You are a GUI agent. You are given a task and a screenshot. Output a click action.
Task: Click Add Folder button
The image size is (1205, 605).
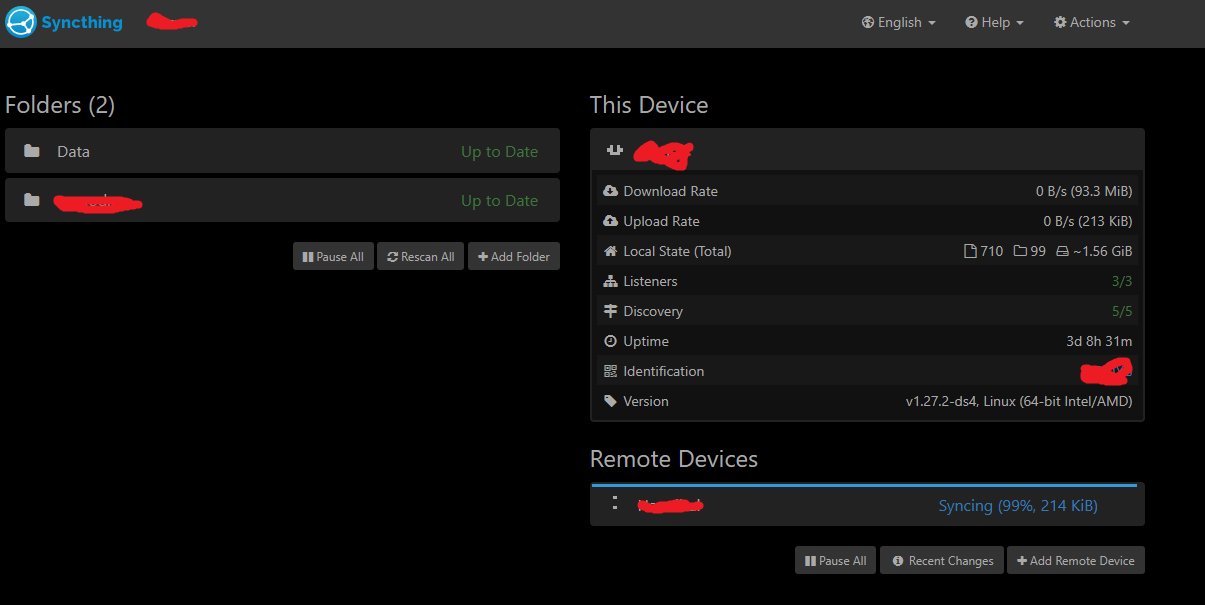click(514, 256)
